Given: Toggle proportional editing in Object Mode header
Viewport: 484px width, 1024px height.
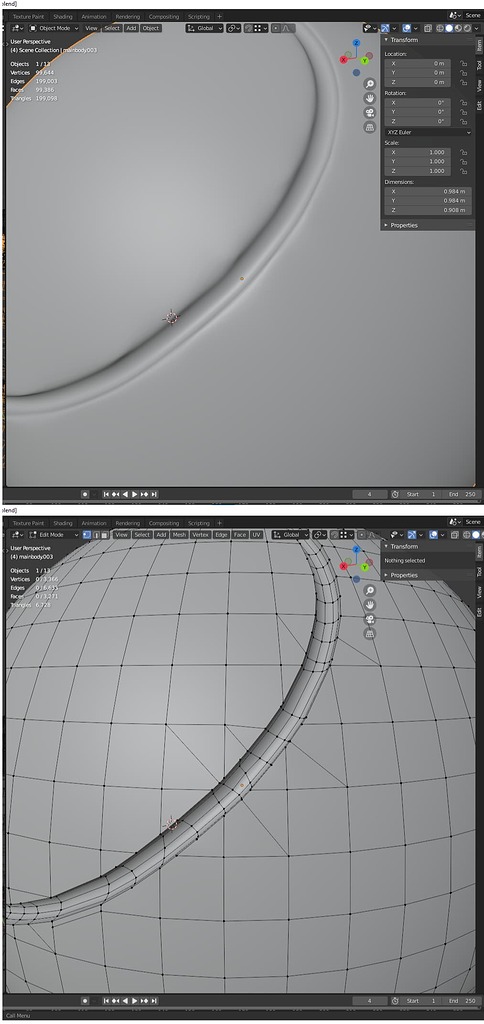Looking at the screenshot, I should (x=276, y=28).
